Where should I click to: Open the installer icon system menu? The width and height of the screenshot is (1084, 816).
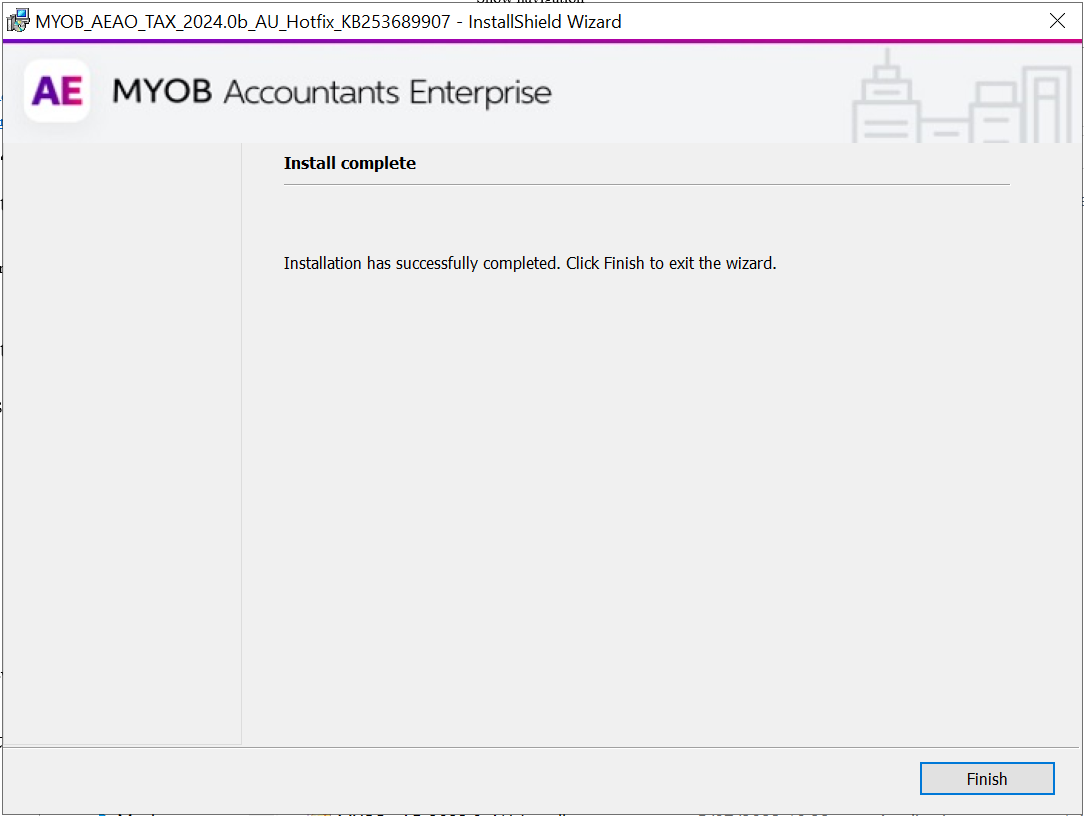coord(18,21)
